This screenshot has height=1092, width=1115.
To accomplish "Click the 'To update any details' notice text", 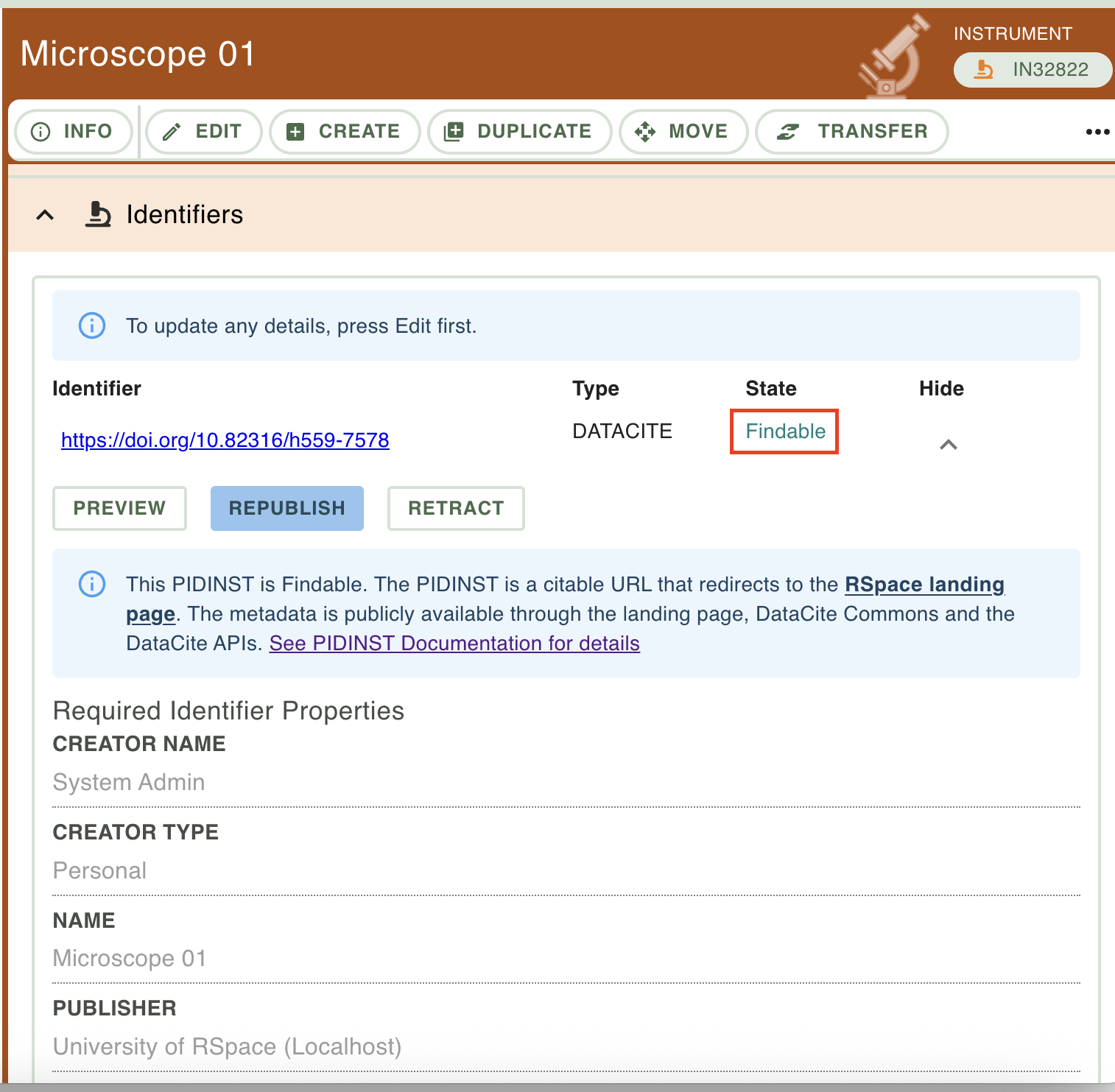I will 301,326.
